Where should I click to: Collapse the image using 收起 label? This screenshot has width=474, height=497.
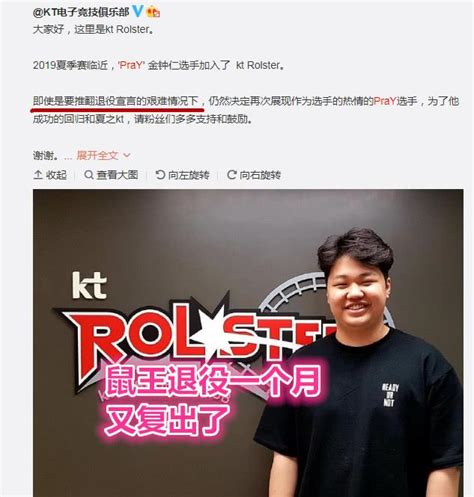point(56,175)
